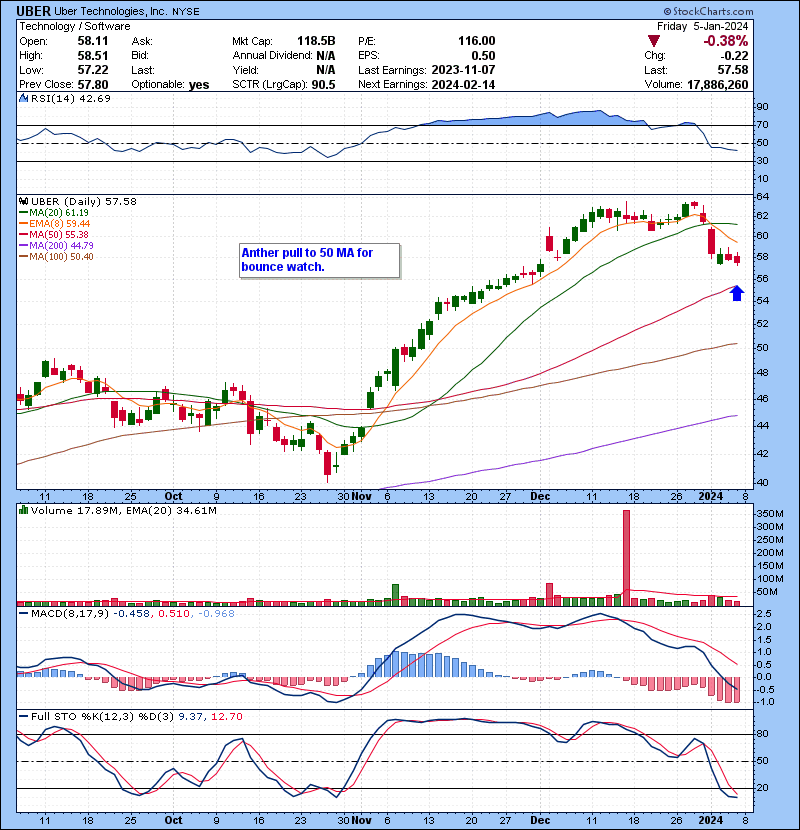The image size is (800, 830).
Task: Click the P/E value 116.00
Action: pos(477,41)
